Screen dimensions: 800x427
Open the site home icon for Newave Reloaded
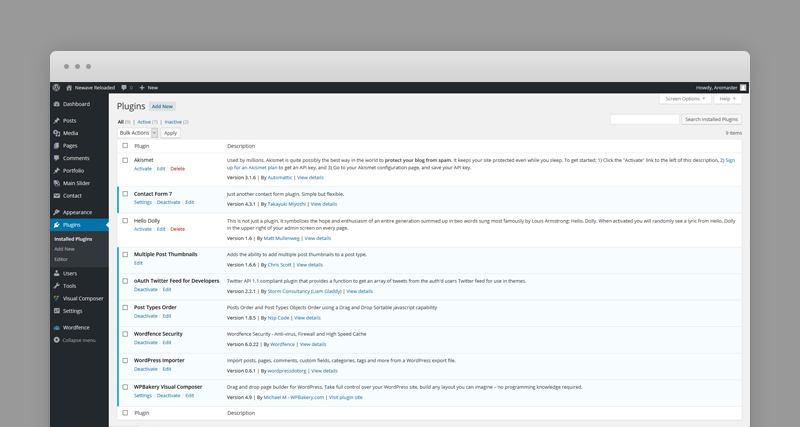(69, 88)
